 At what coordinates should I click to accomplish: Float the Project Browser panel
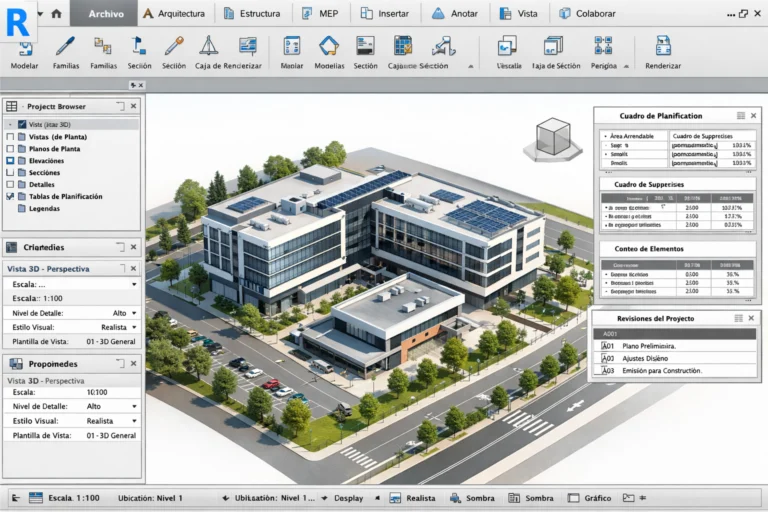coord(120,106)
